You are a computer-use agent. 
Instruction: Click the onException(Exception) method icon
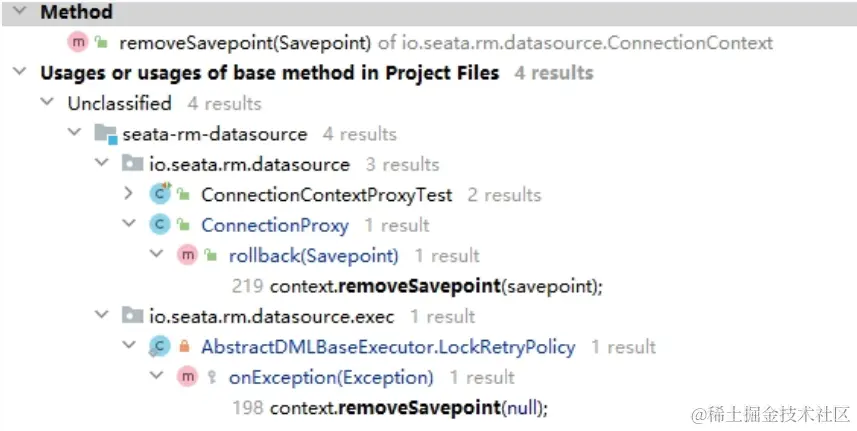point(187,377)
